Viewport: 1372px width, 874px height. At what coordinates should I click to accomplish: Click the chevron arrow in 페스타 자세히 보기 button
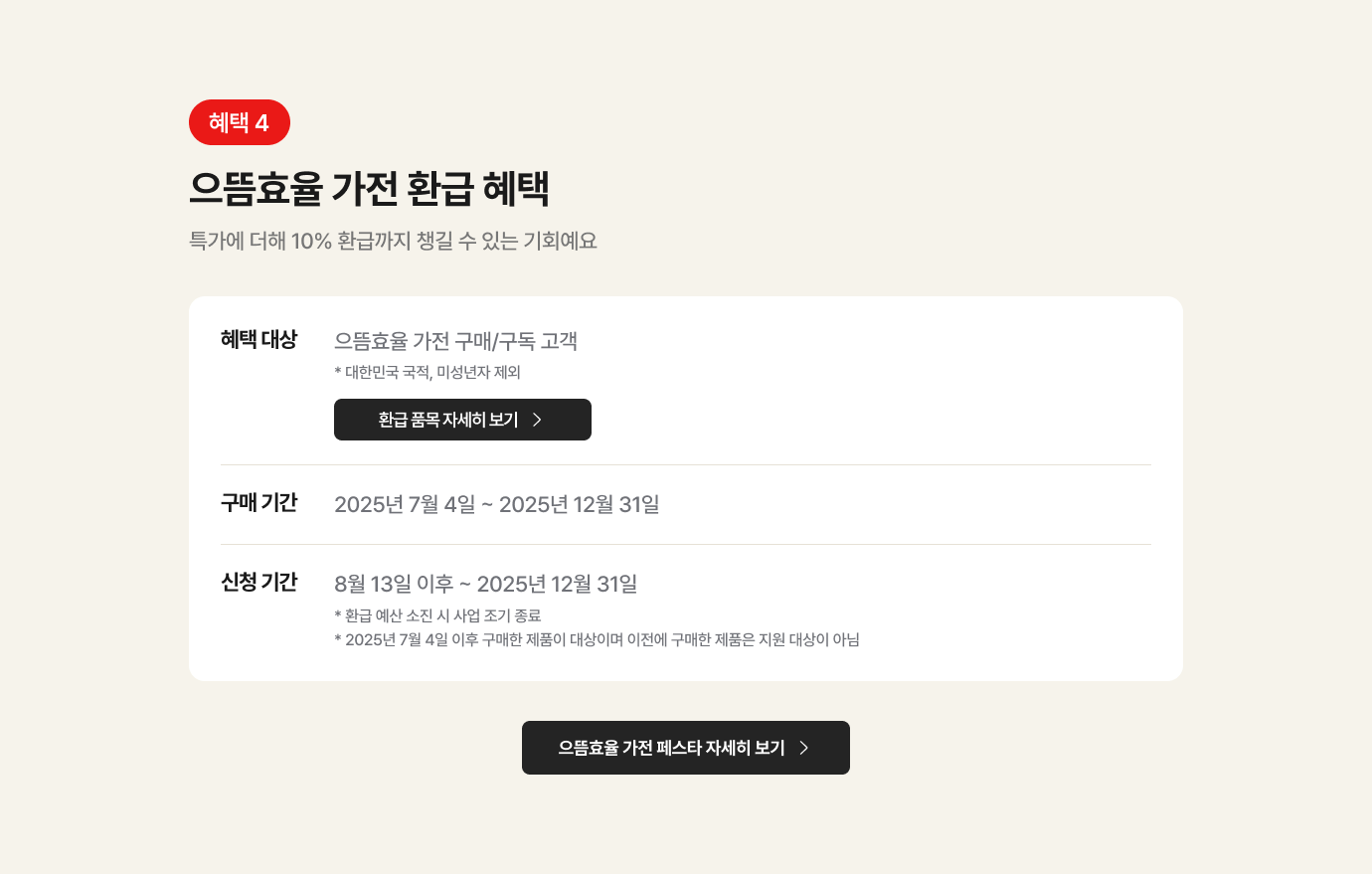coord(804,748)
